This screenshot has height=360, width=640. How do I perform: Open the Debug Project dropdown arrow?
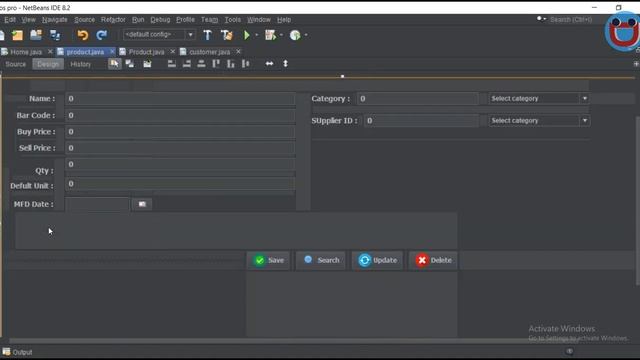click(x=281, y=35)
